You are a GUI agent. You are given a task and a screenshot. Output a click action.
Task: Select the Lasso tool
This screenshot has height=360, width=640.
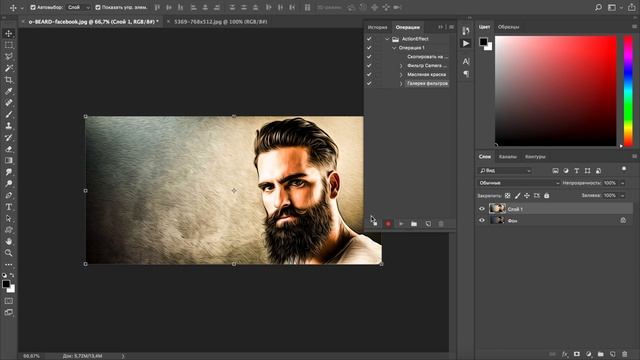click(x=9, y=56)
